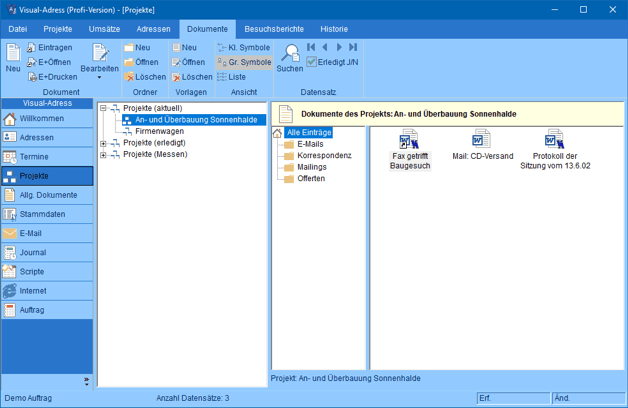Select the Dokumente ribbon tab

coord(207,29)
